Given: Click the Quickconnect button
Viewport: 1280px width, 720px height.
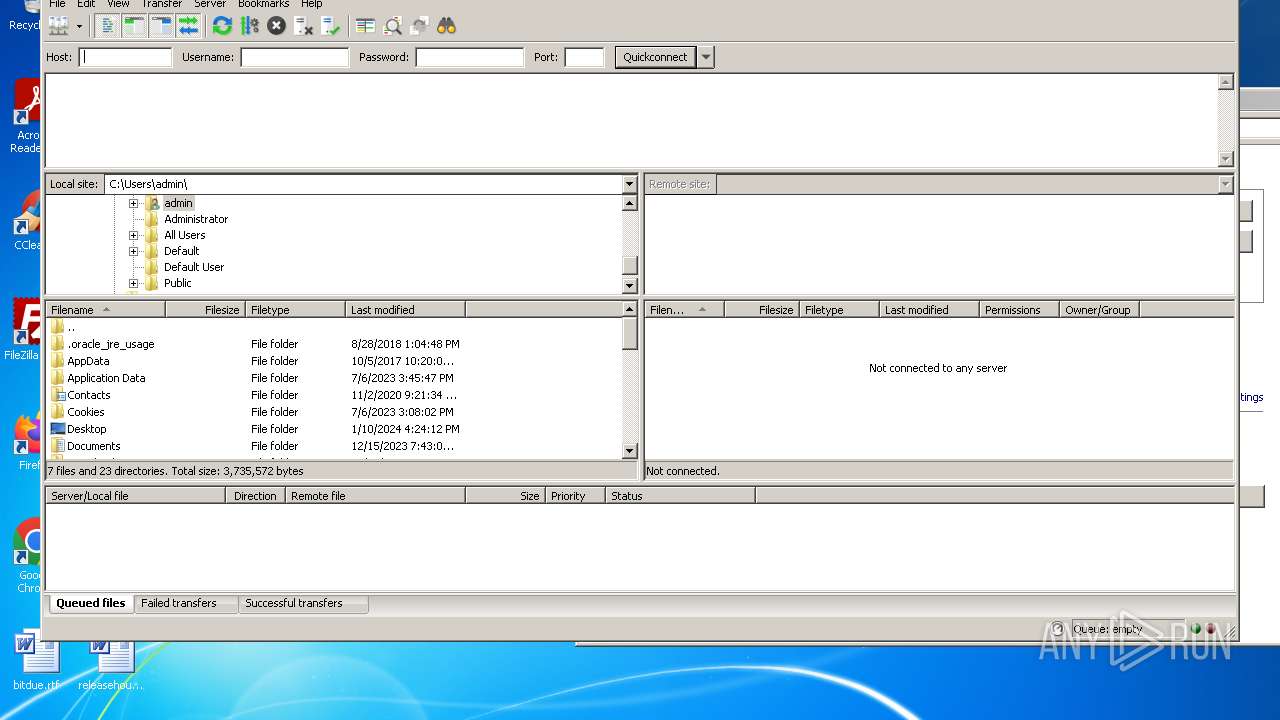Looking at the screenshot, I should (655, 57).
